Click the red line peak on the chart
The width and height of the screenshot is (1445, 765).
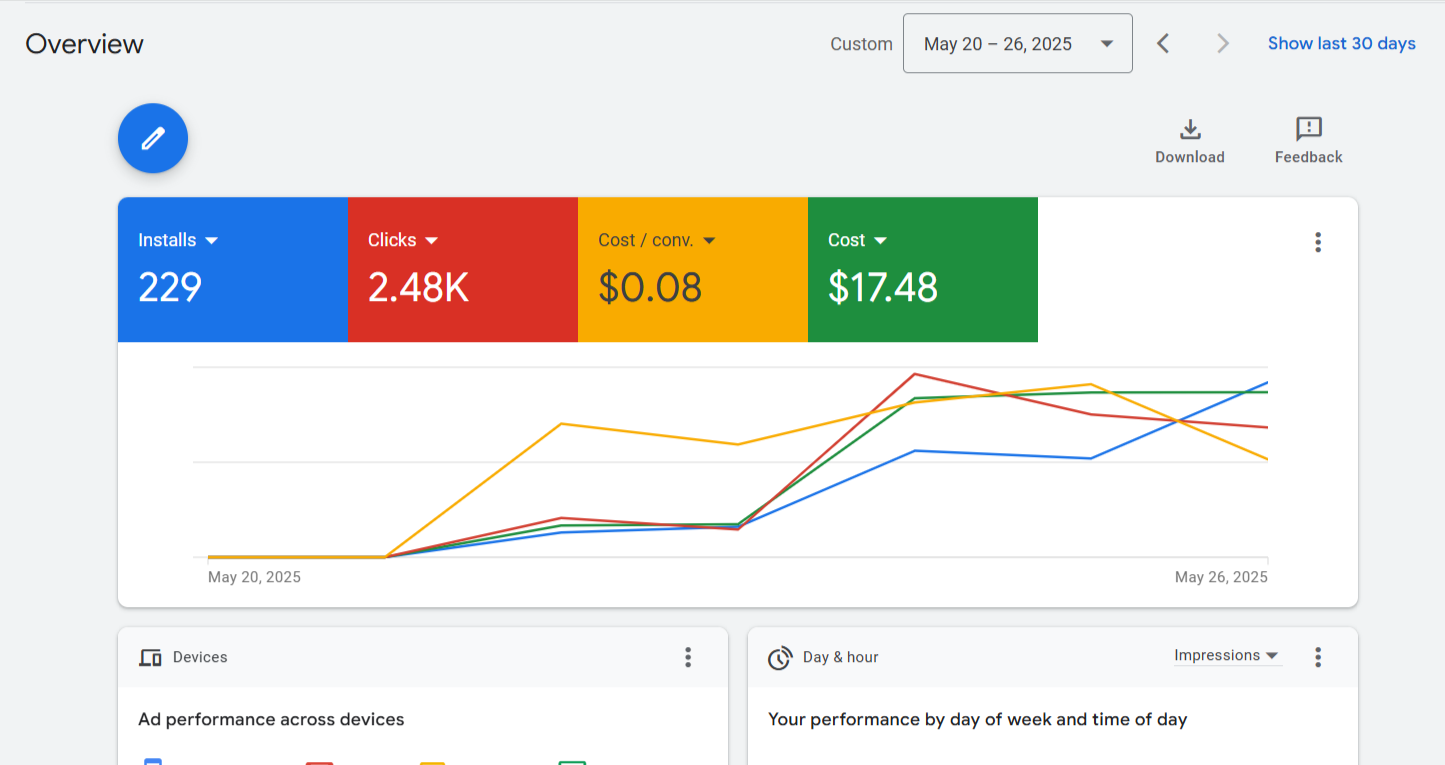[914, 374]
